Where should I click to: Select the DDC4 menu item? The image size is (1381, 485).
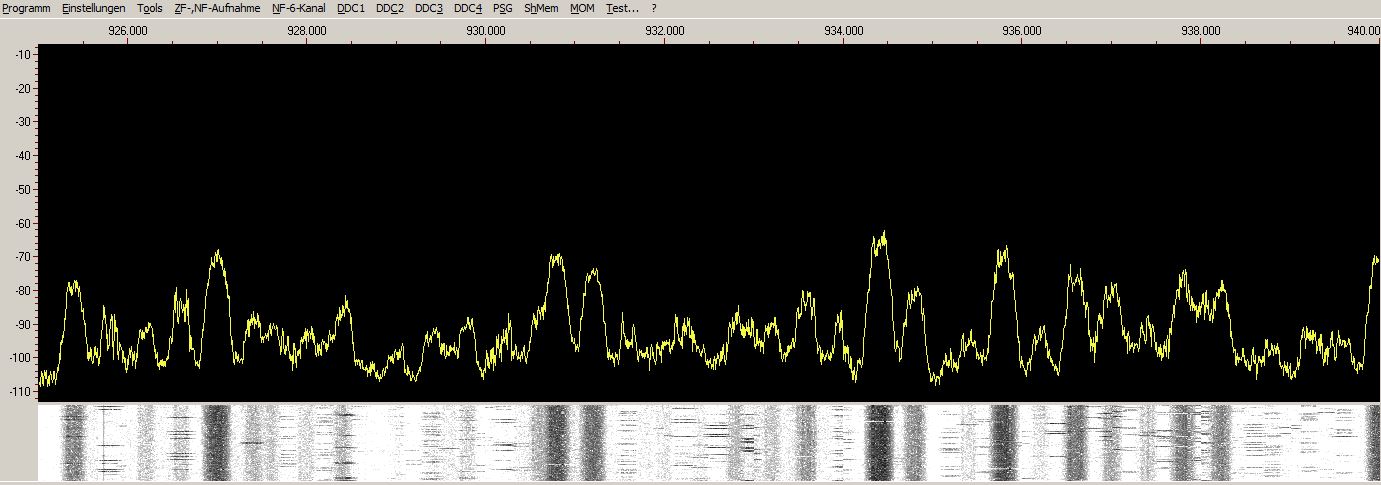coord(468,8)
